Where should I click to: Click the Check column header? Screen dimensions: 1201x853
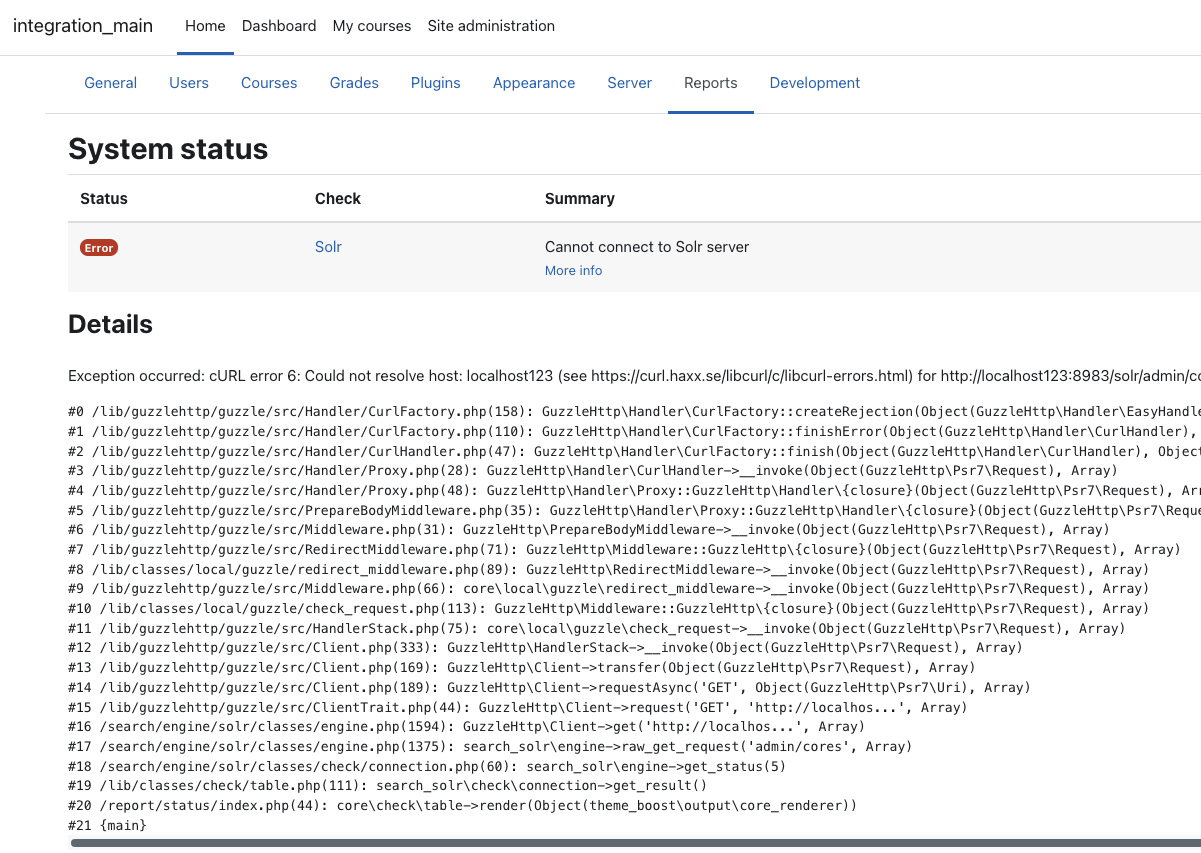pyautogui.click(x=338, y=199)
